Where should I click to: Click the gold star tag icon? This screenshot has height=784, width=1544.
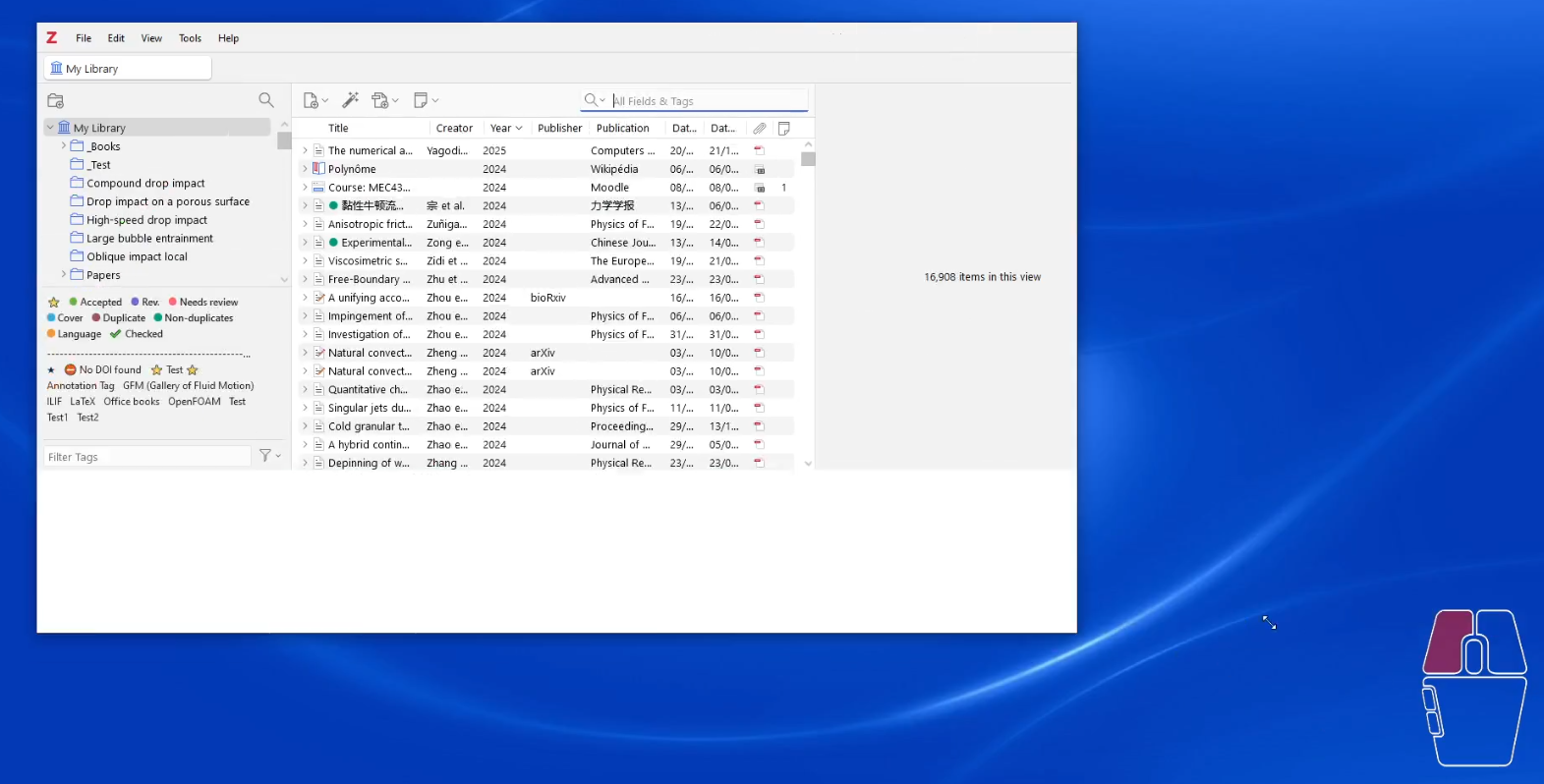(54, 302)
